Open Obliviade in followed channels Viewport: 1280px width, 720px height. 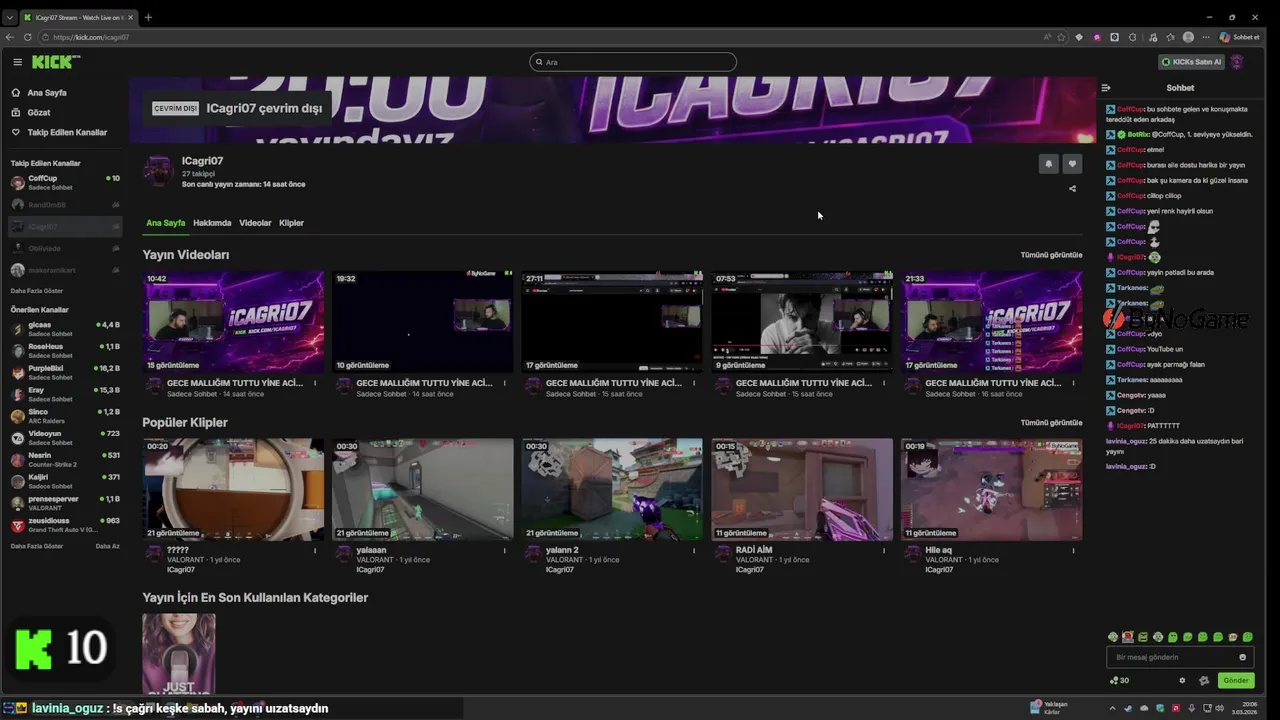click(65, 249)
